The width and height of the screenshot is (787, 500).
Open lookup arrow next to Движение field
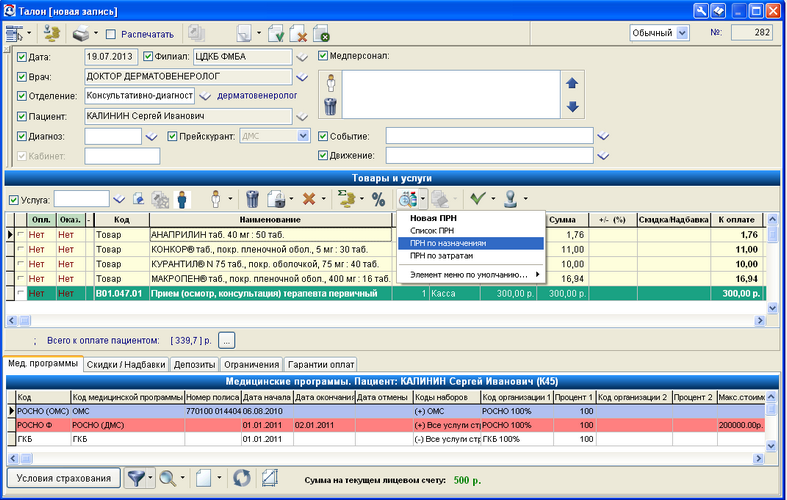pyautogui.click(x=603, y=156)
